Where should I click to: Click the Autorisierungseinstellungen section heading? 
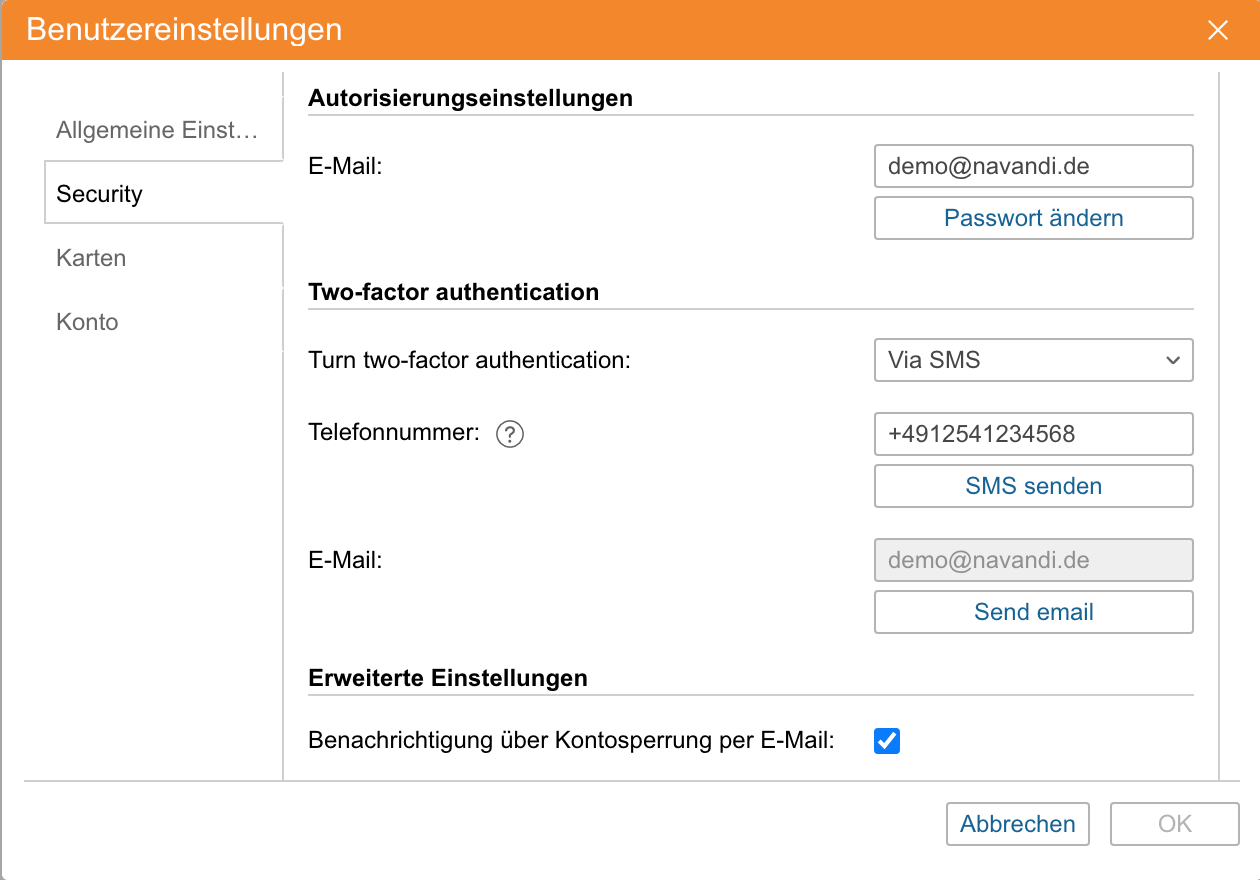[470, 98]
